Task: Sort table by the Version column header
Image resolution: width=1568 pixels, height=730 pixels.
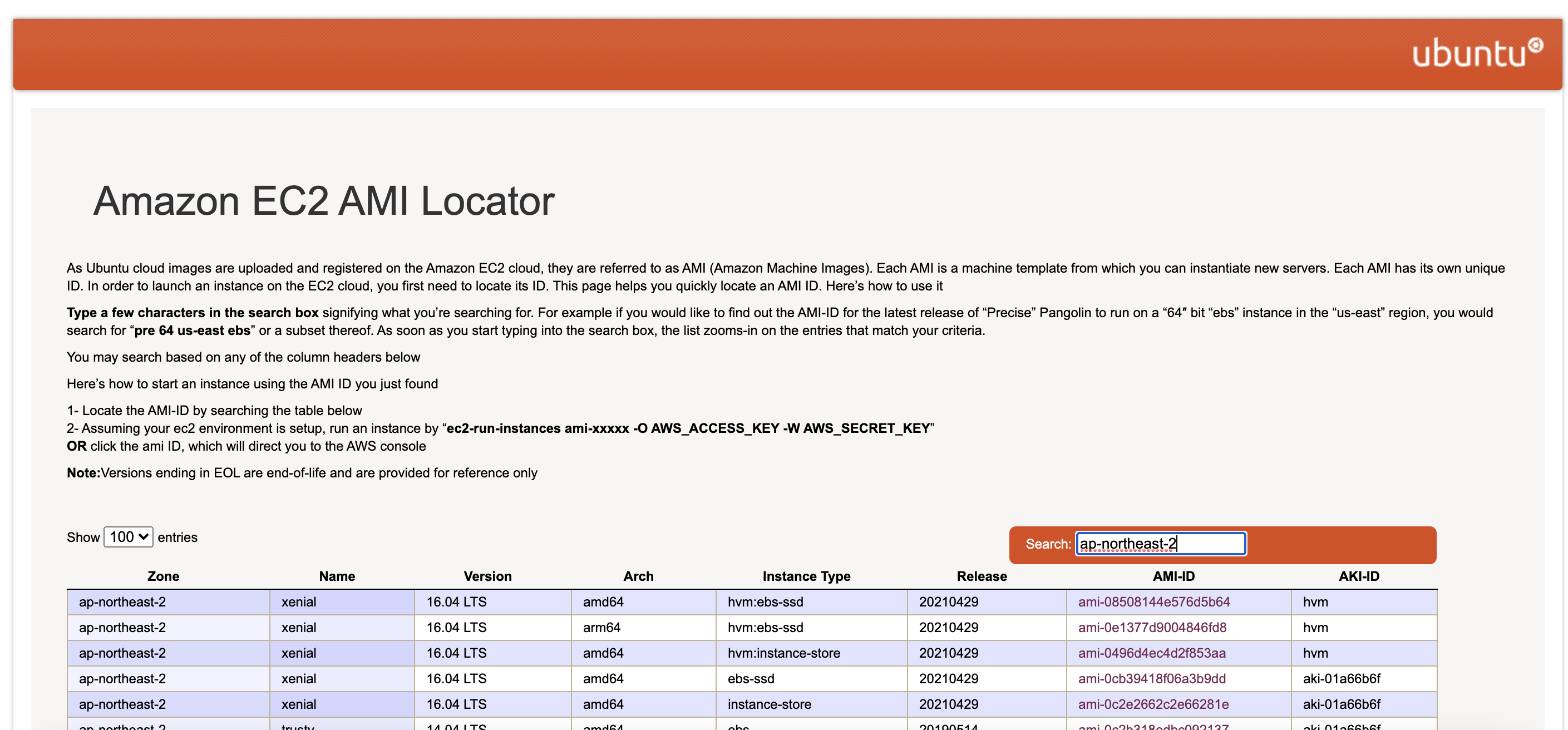Action: click(x=487, y=576)
